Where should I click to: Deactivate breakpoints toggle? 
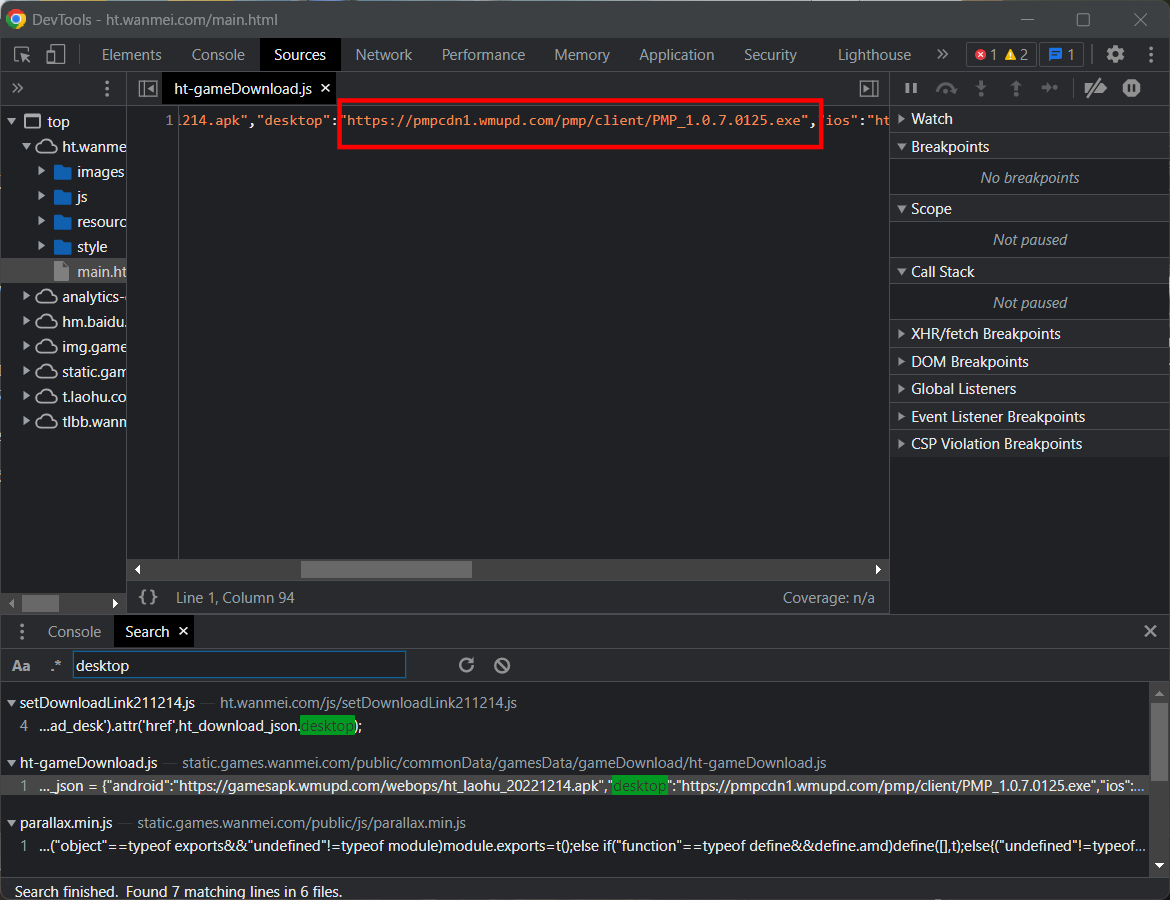pyautogui.click(x=1095, y=88)
